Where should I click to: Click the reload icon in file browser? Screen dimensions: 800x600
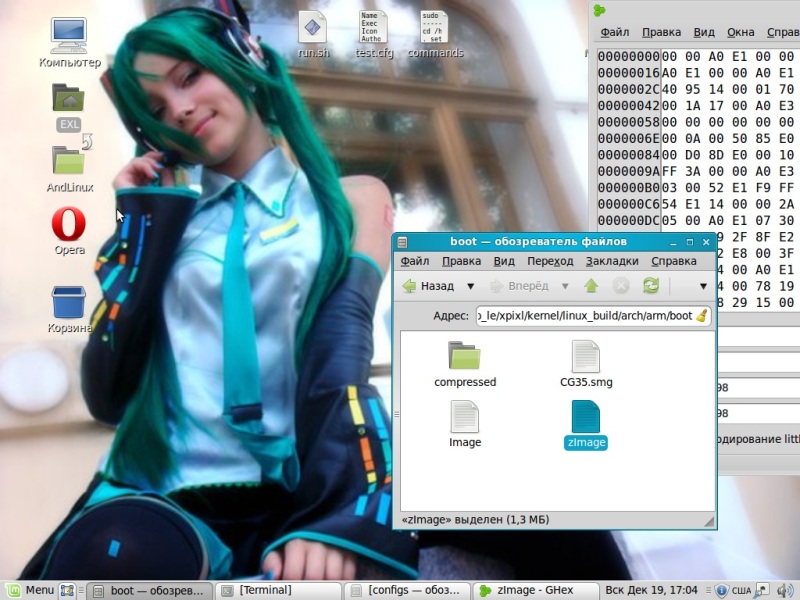click(x=651, y=286)
